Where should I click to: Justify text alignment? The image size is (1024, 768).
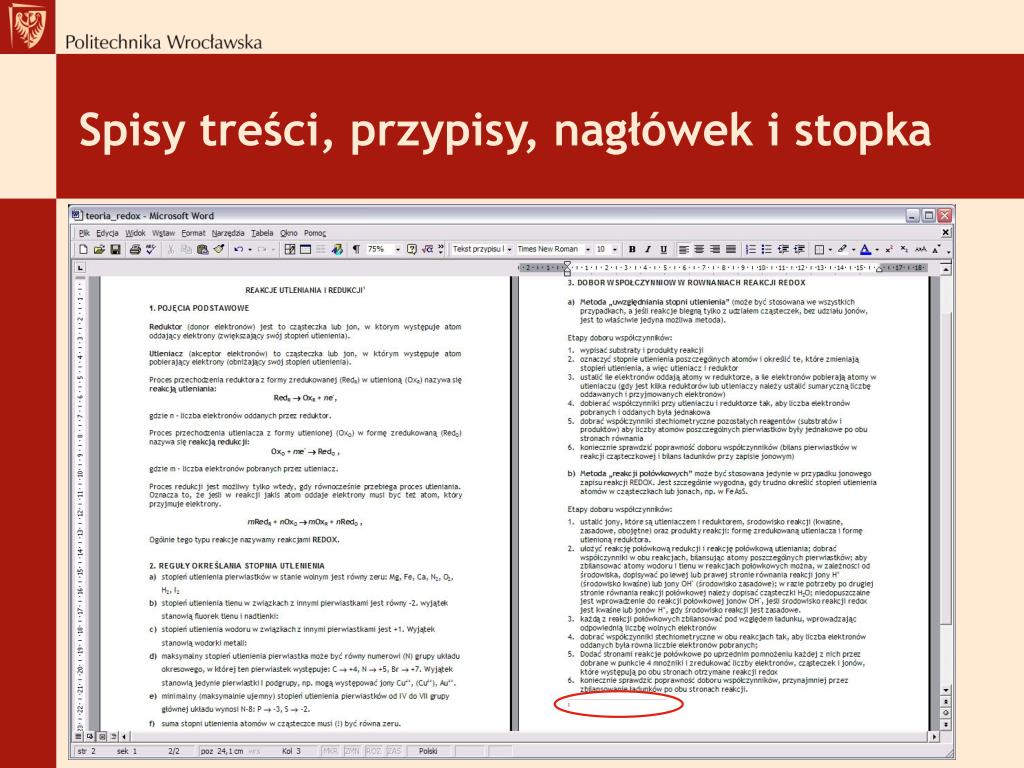731,249
